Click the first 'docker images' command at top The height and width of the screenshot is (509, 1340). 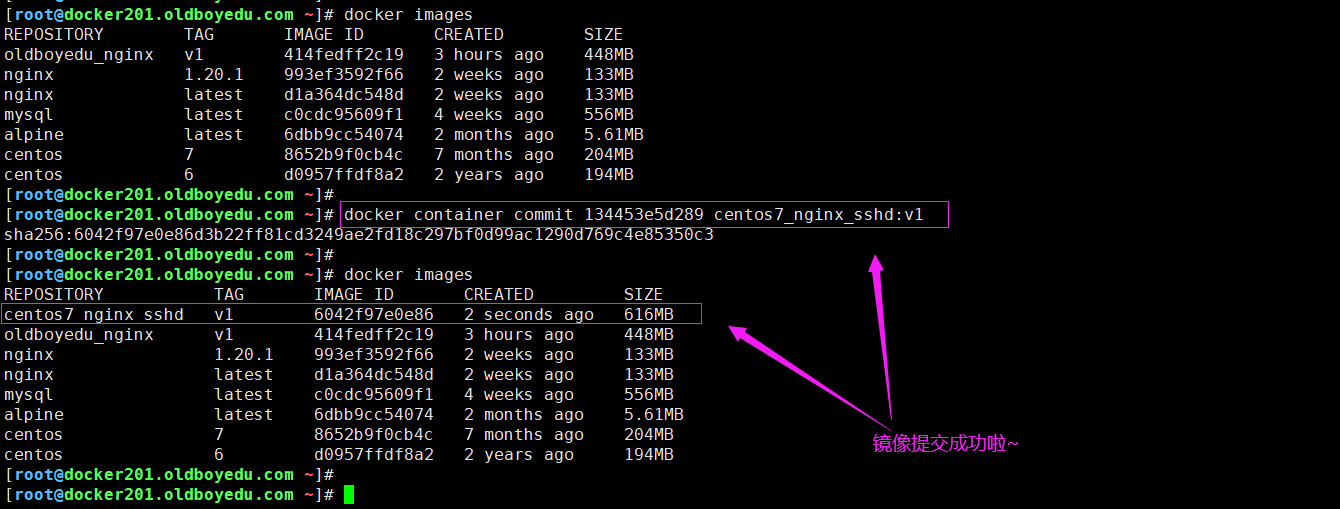tap(408, 15)
